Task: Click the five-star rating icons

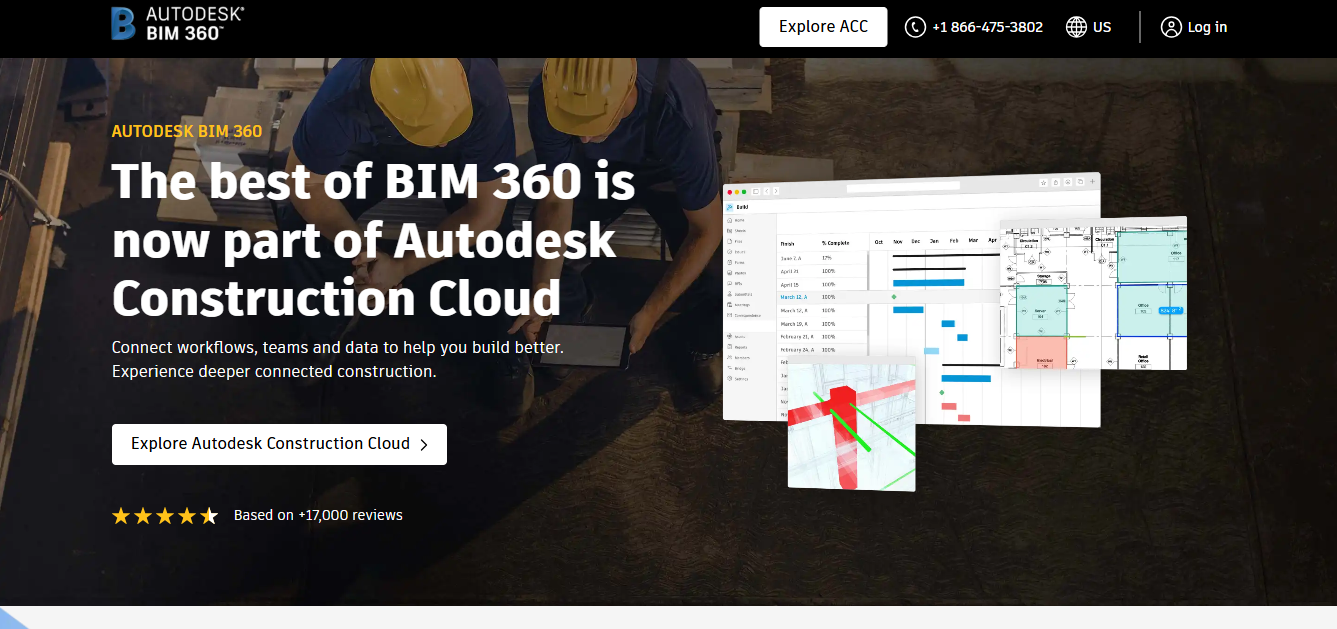Action: [165, 516]
